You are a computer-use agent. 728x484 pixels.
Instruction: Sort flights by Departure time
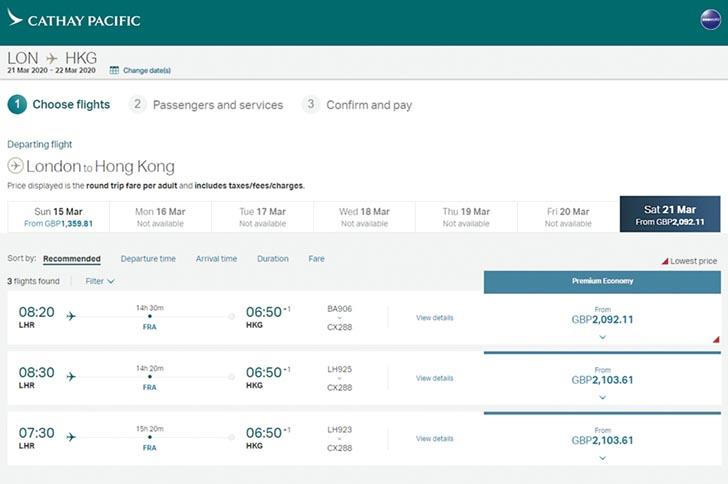(x=148, y=259)
